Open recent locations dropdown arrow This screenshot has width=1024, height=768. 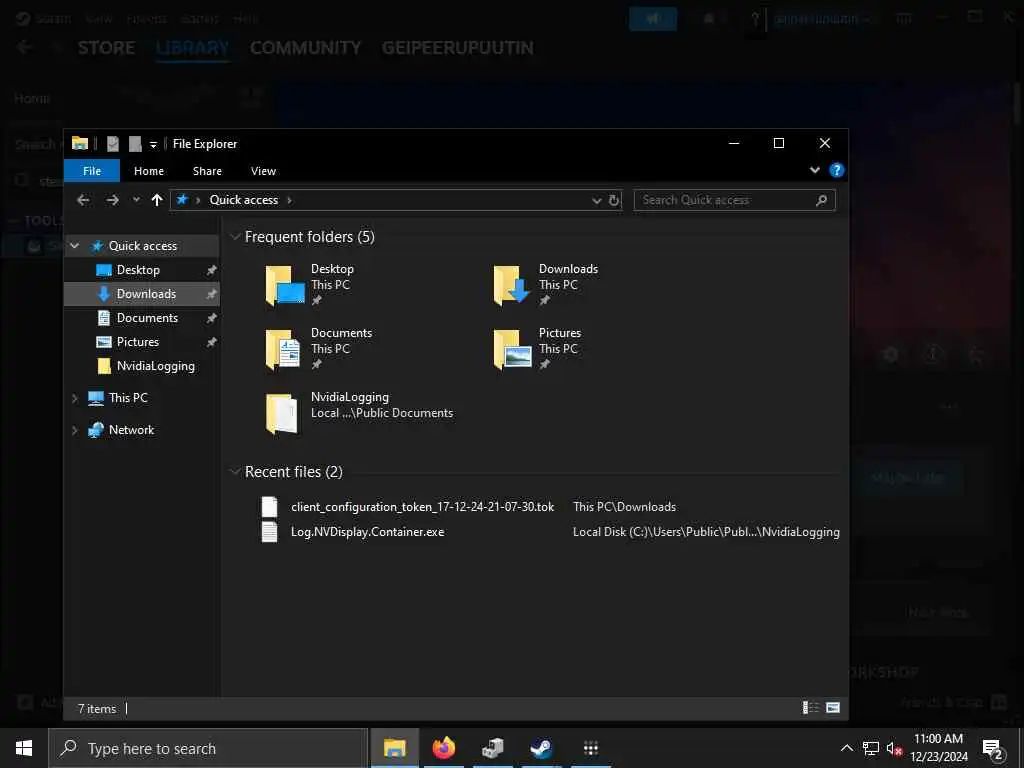(x=136, y=200)
